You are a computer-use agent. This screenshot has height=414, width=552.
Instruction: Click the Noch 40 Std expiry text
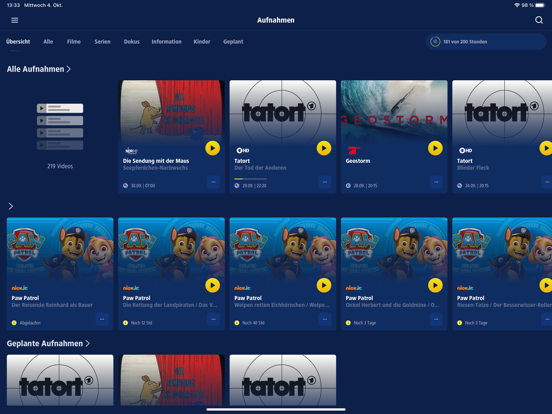(253, 323)
